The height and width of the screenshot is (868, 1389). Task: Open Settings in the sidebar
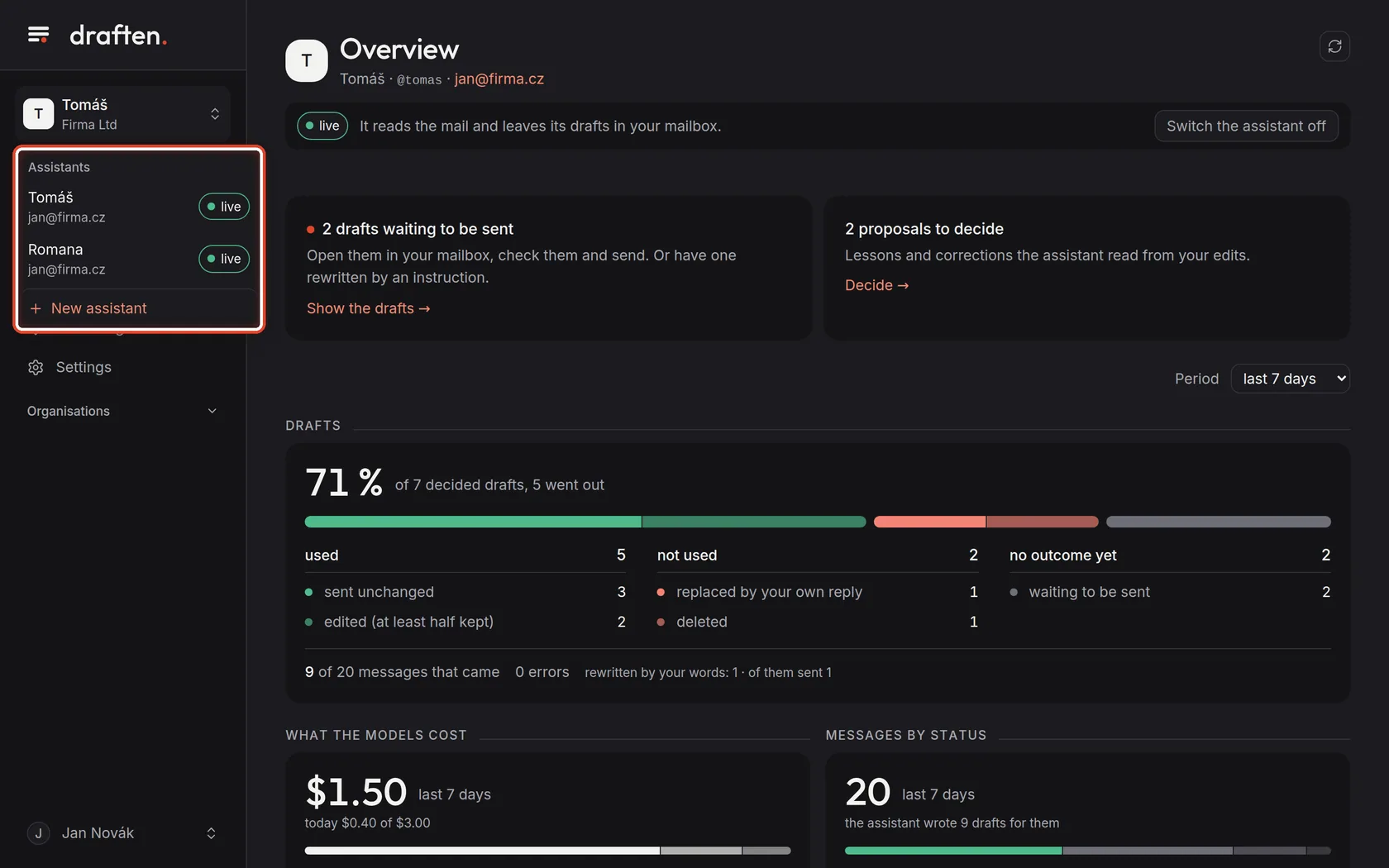point(122,367)
